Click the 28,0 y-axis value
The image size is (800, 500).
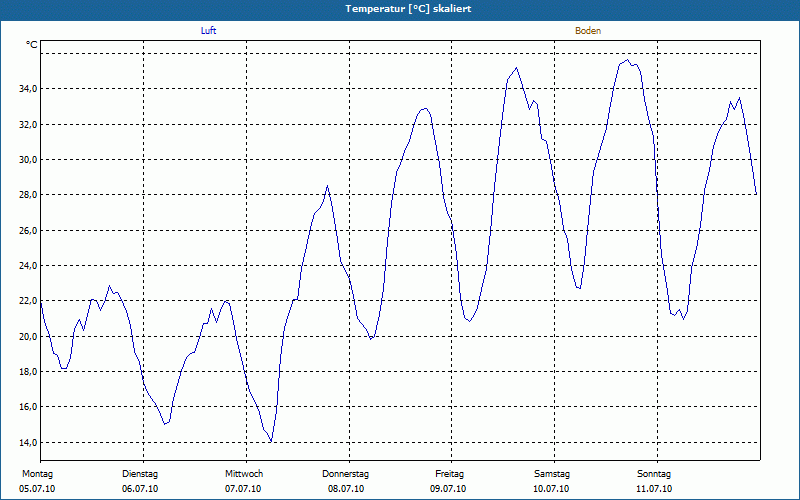[x=28, y=195]
